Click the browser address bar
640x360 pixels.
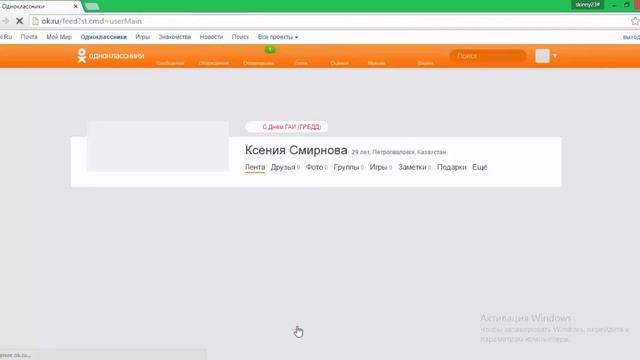329,21
